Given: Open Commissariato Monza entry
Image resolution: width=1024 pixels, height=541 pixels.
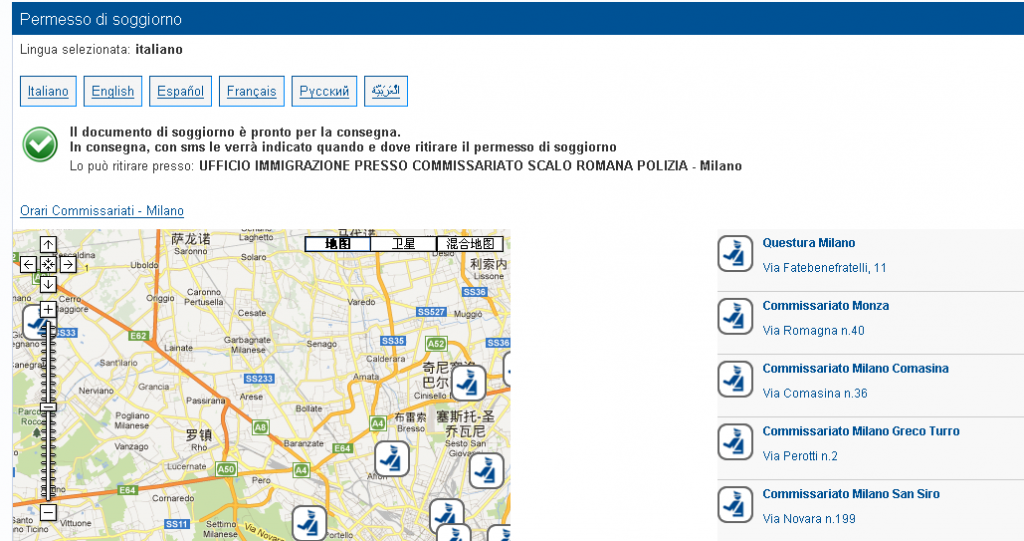Looking at the screenshot, I should coord(825,306).
